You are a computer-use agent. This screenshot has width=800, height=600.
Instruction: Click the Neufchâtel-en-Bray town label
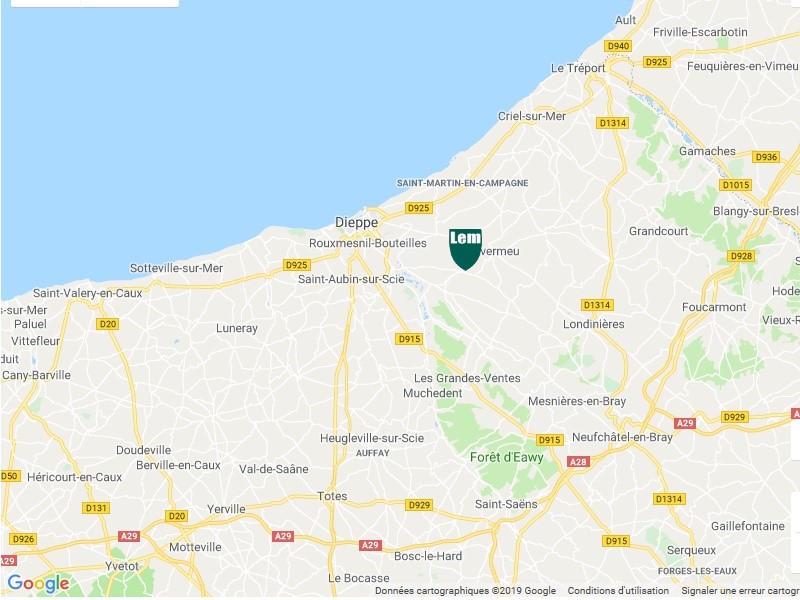click(622, 437)
